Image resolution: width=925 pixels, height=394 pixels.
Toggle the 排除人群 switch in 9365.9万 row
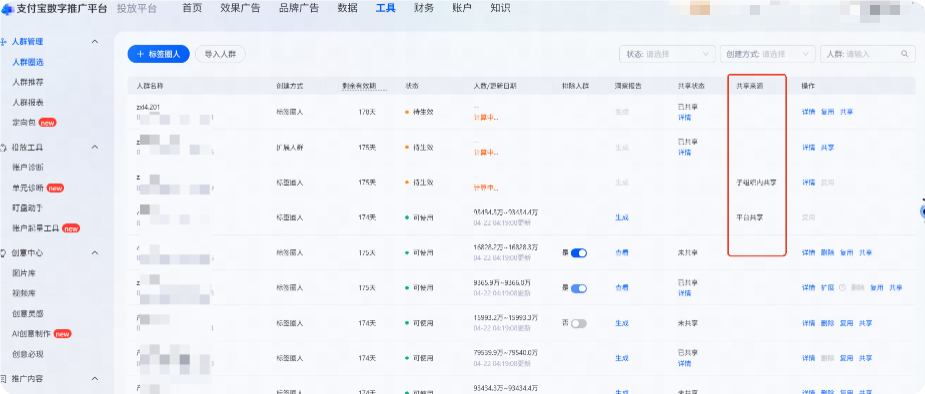pyautogui.click(x=579, y=288)
